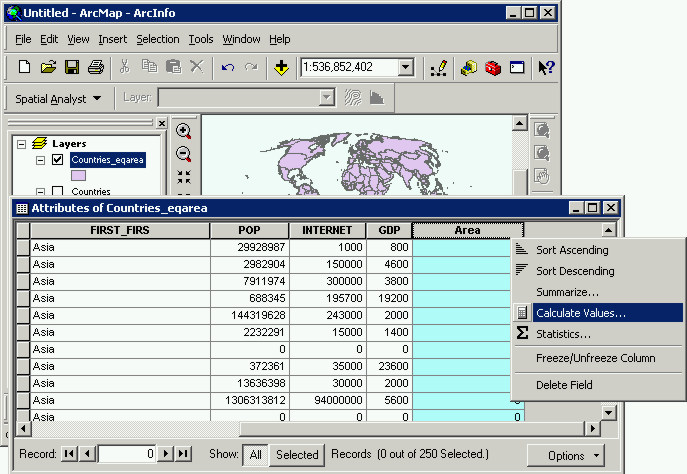Select the Zoom Out tool
Image resolution: width=687 pixels, height=474 pixels.
click(184, 154)
